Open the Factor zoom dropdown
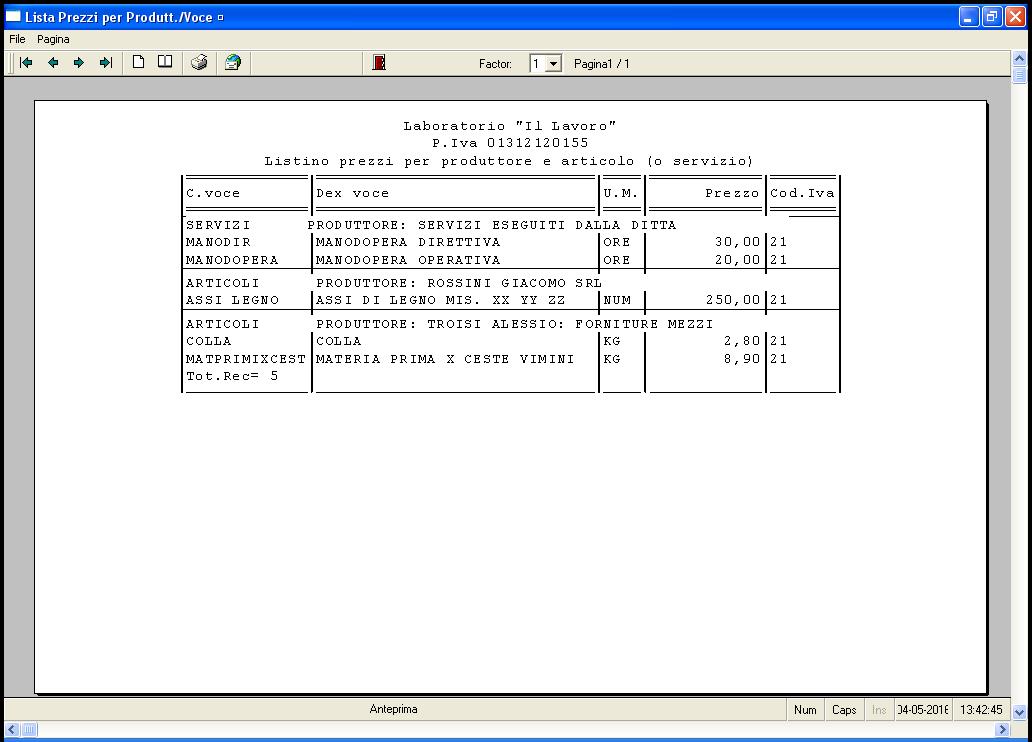Screen dimensions: 1032x742 (x=554, y=64)
